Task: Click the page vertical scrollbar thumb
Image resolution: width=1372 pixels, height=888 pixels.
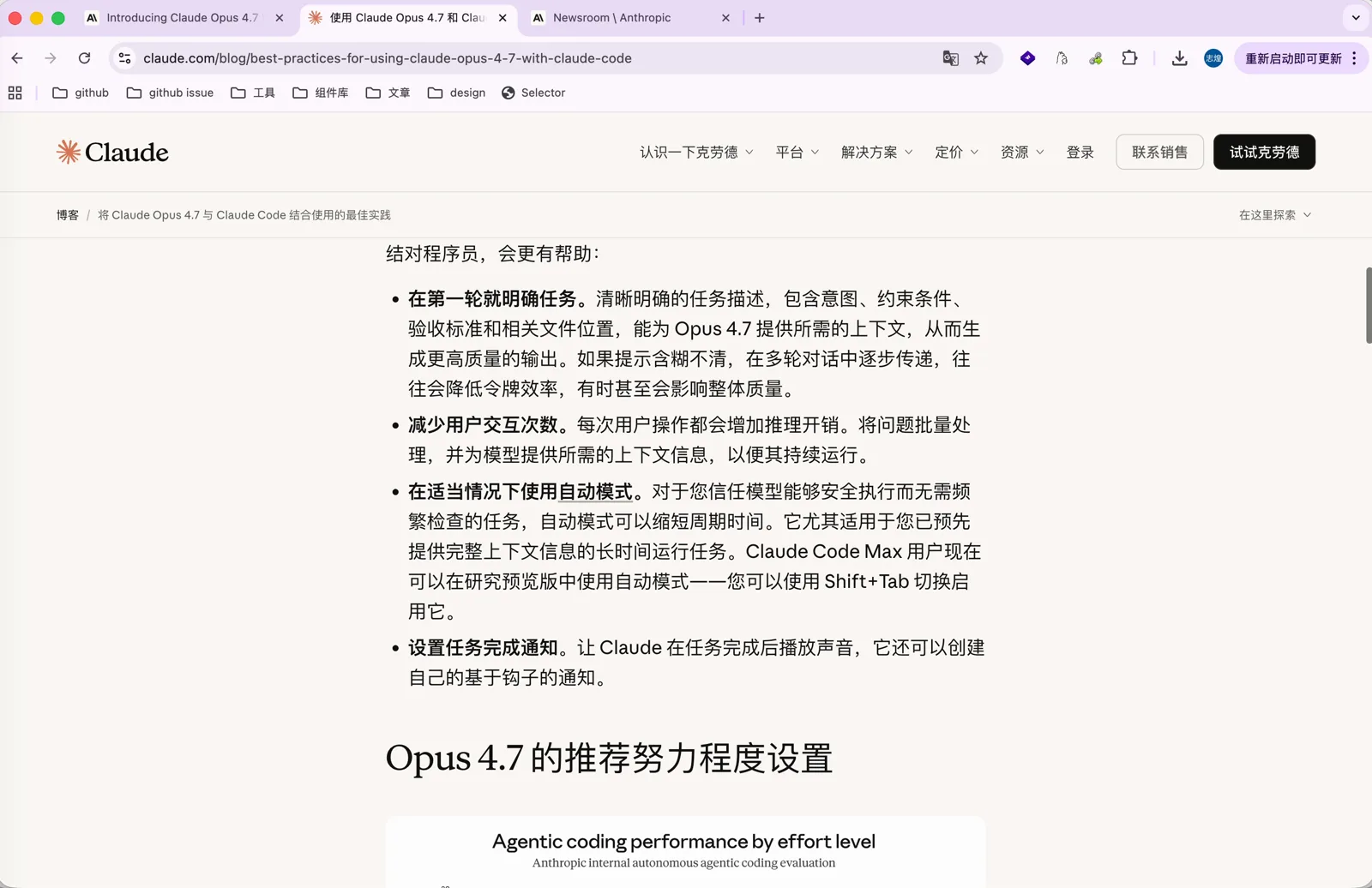Action: (x=1368, y=305)
